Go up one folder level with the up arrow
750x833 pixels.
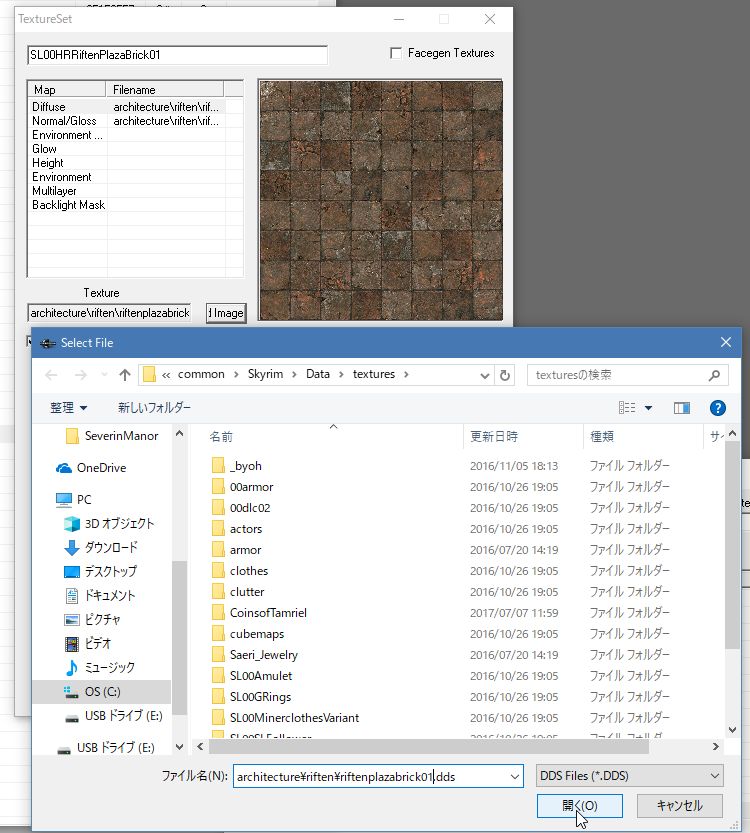(x=125, y=375)
